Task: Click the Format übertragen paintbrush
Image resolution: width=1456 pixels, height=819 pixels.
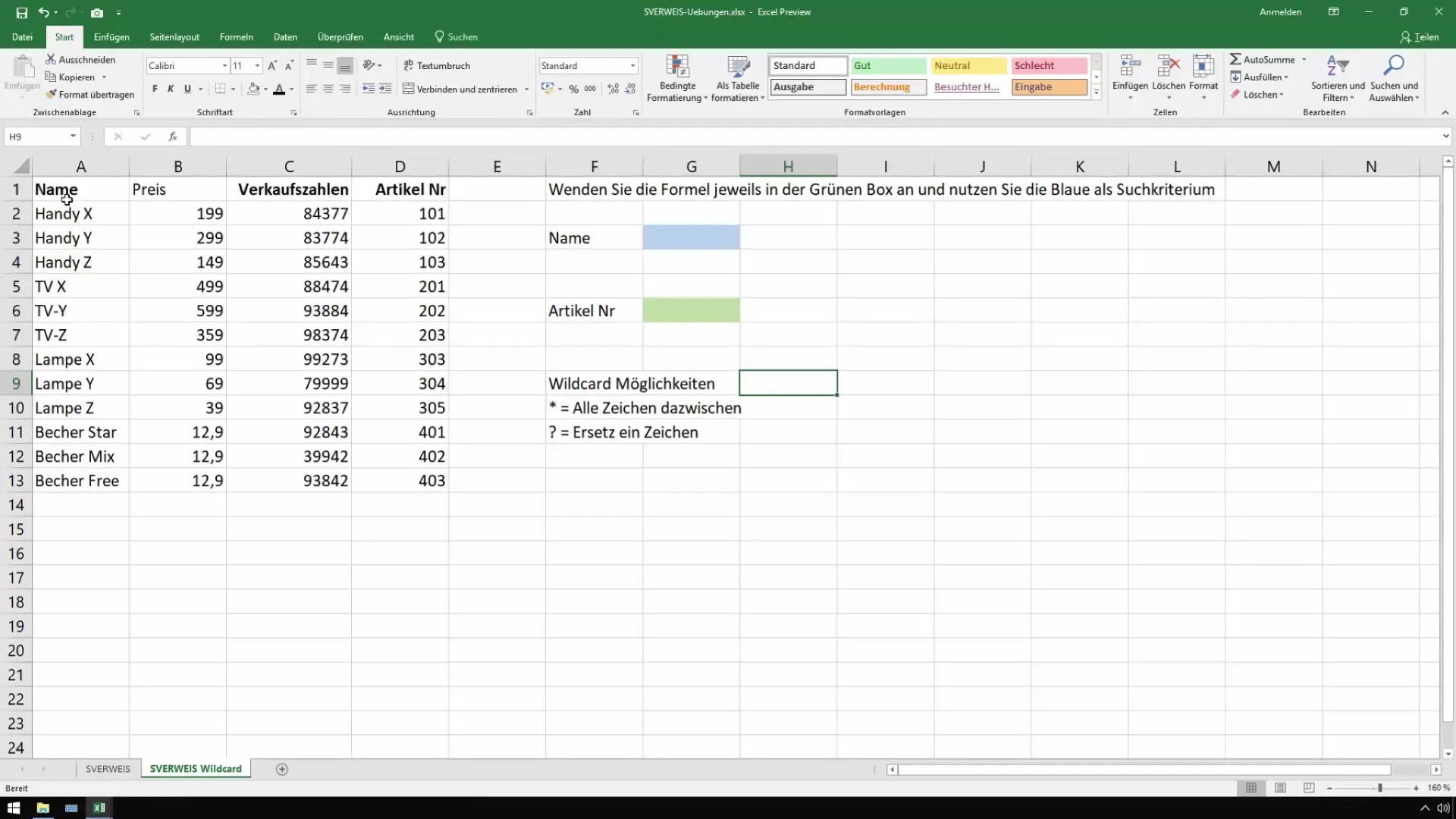Action: pos(51,94)
